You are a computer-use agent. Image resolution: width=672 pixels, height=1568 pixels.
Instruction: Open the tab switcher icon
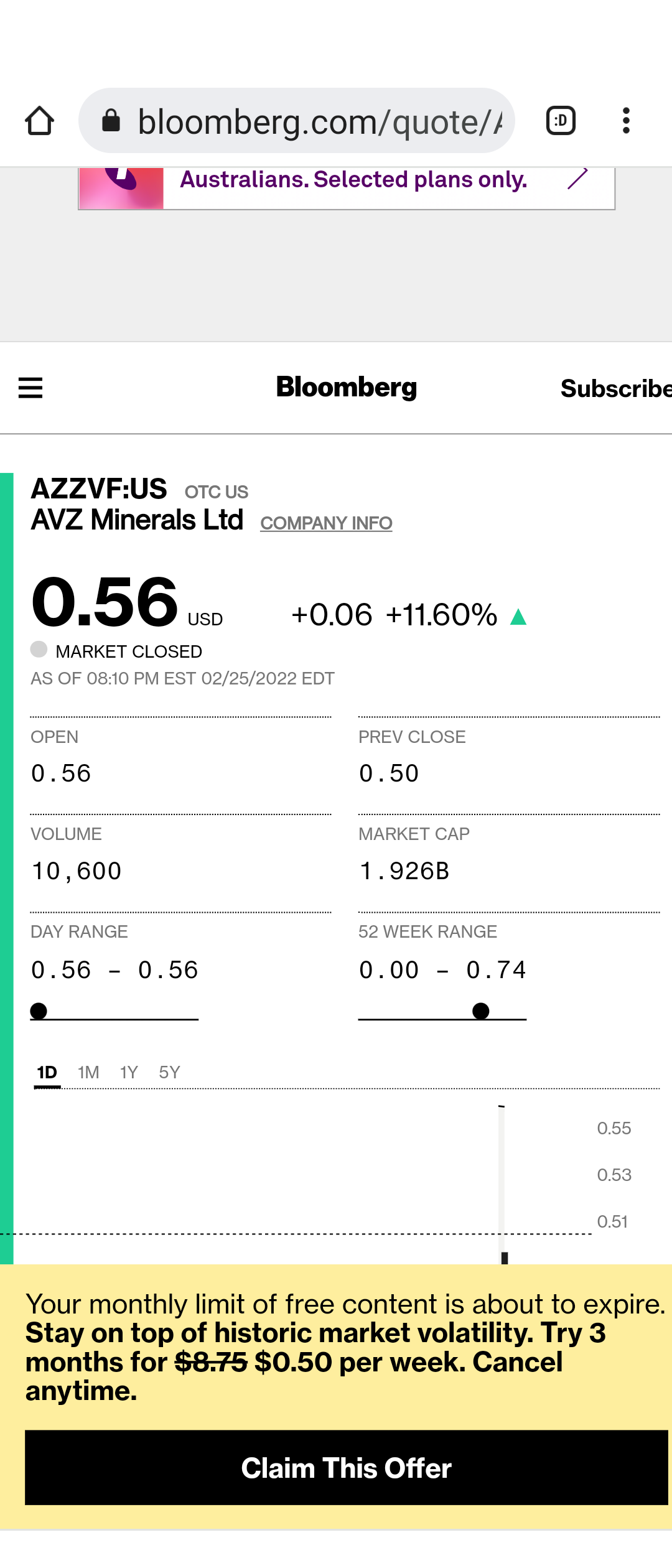(561, 121)
